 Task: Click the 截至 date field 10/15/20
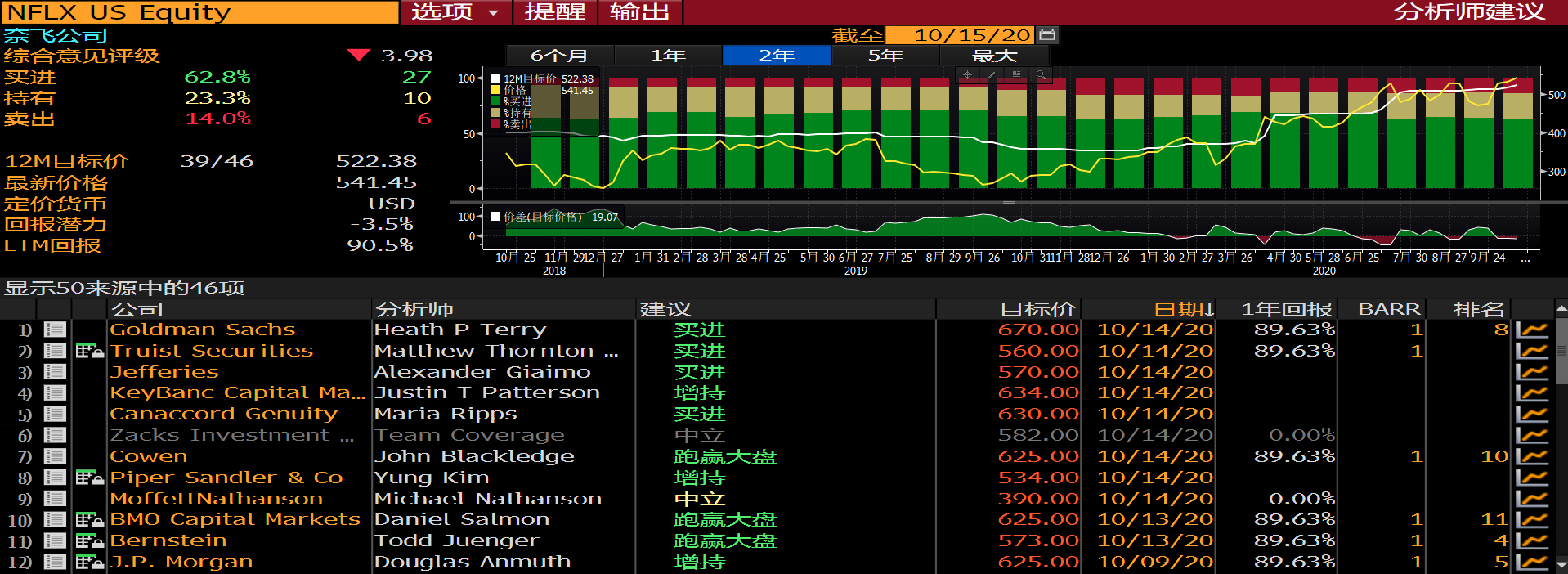(961, 34)
